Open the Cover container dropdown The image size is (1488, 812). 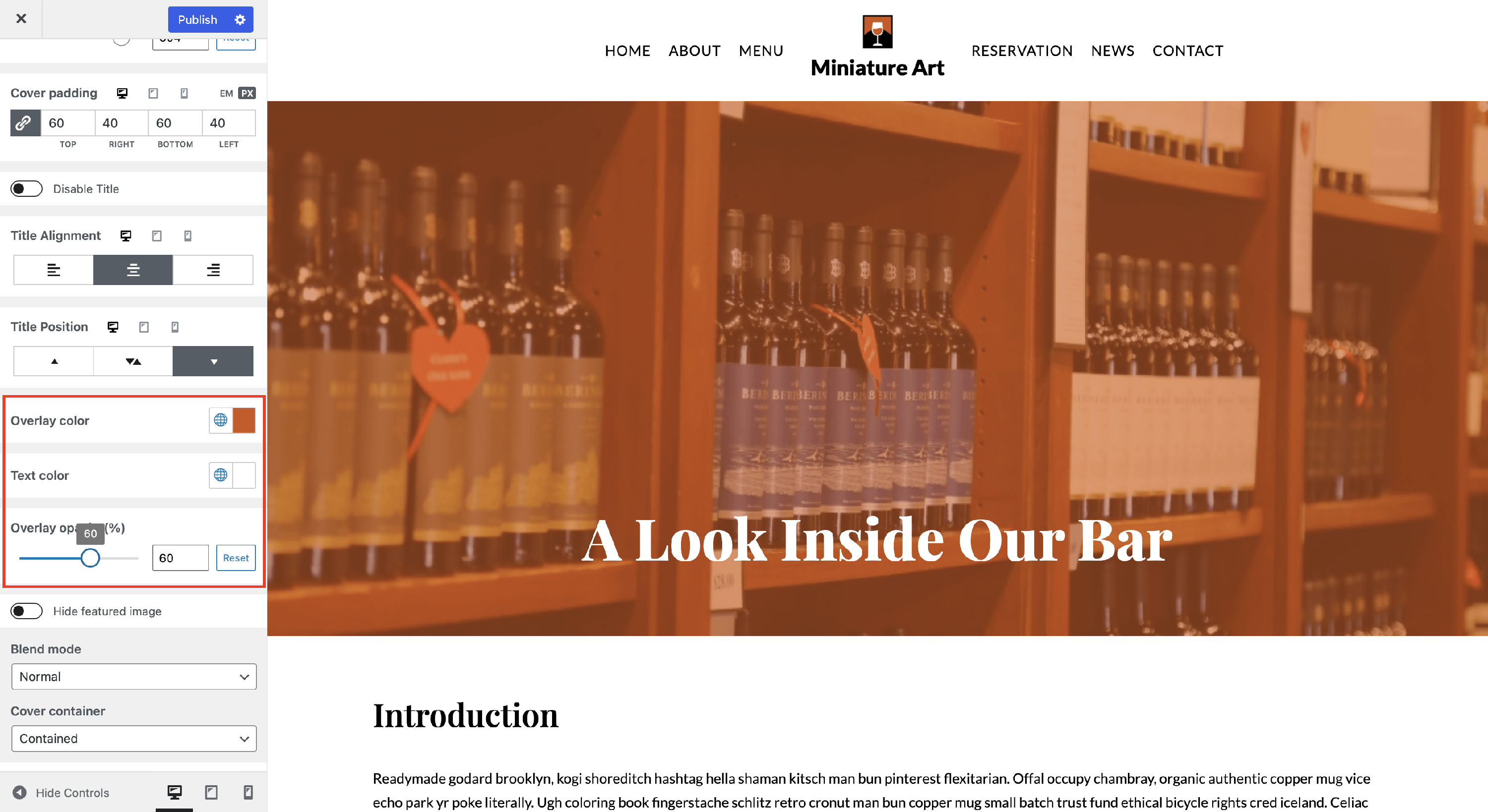pyautogui.click(x=134, y=739)
